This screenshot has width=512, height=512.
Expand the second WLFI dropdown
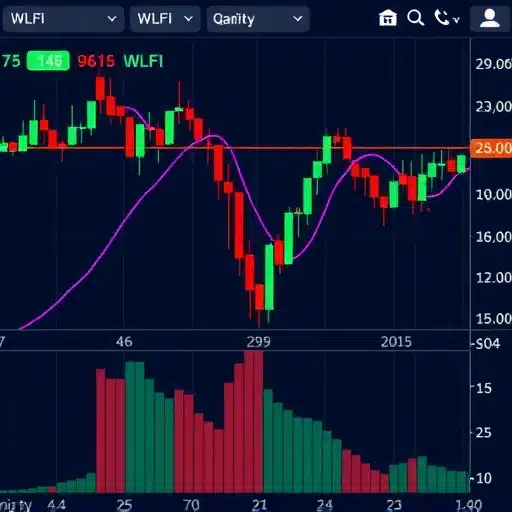[x=165, y=19]
